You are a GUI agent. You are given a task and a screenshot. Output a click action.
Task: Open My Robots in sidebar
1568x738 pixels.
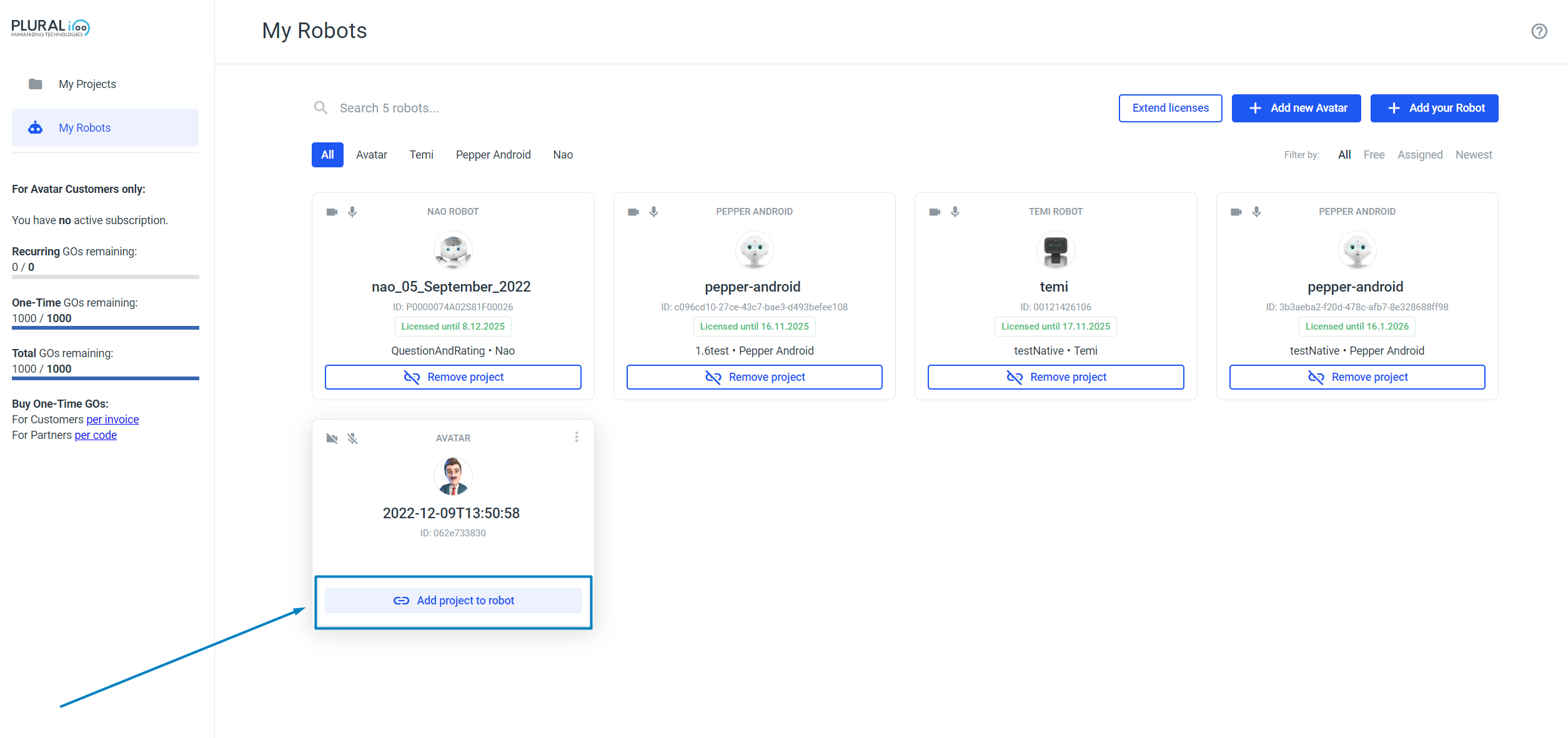pyautogui.click(x=105, y=127)
